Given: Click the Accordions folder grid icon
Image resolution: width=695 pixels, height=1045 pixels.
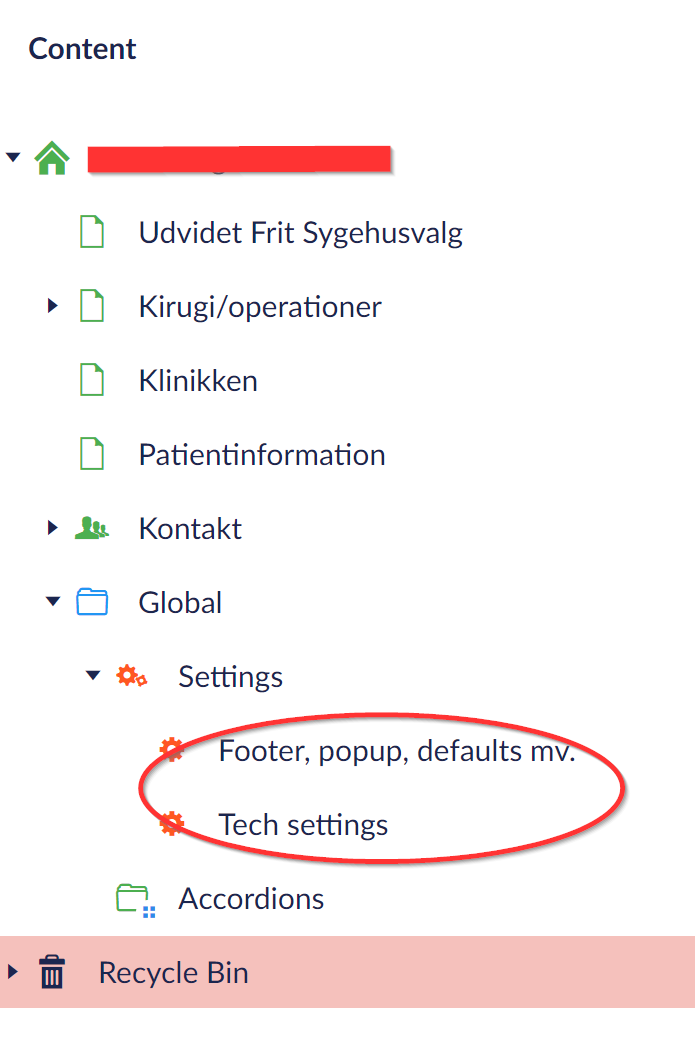Looking at the screenshot, I should (133, 899).
